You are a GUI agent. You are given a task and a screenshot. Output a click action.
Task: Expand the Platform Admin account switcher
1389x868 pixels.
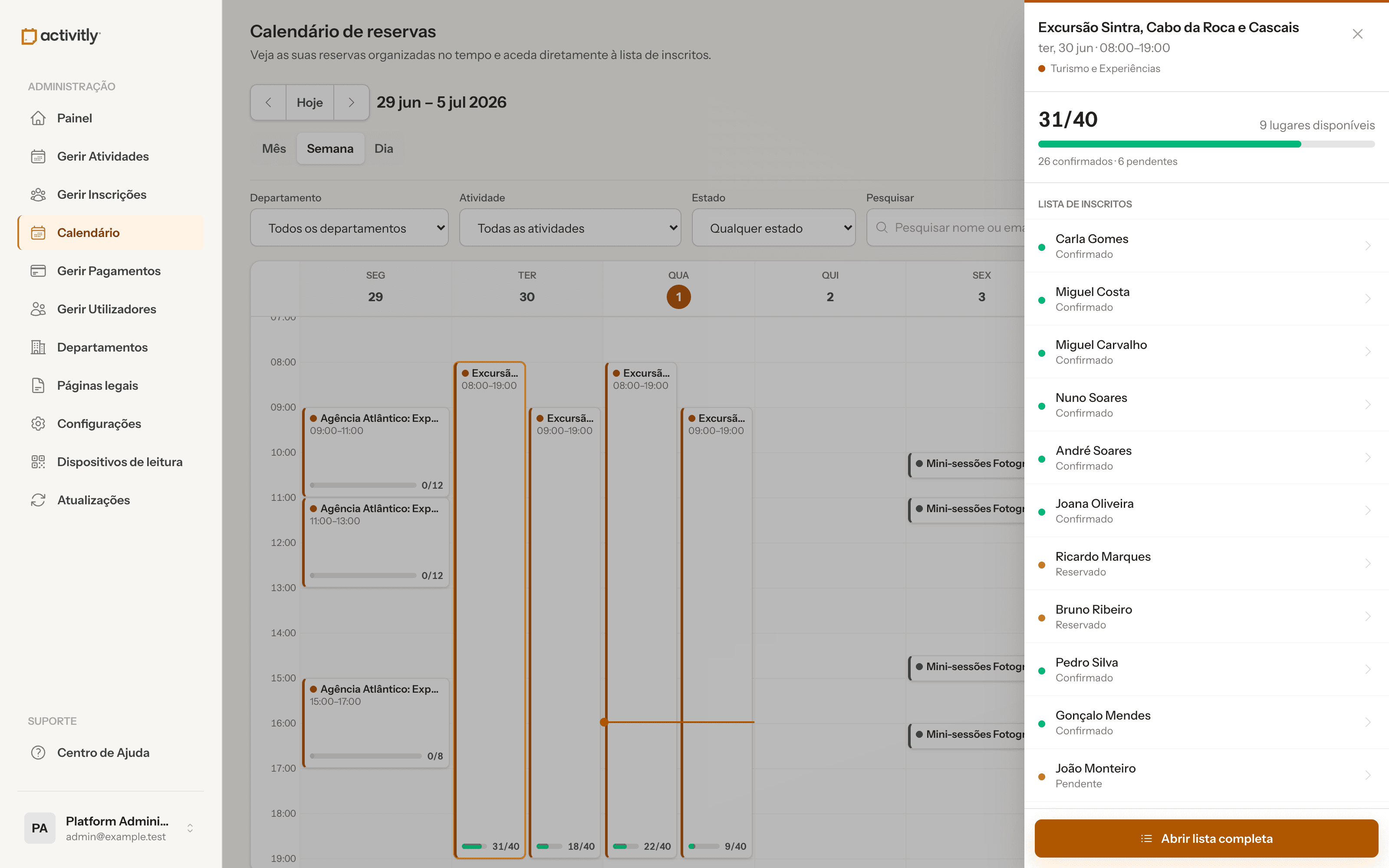coord(190,828)
